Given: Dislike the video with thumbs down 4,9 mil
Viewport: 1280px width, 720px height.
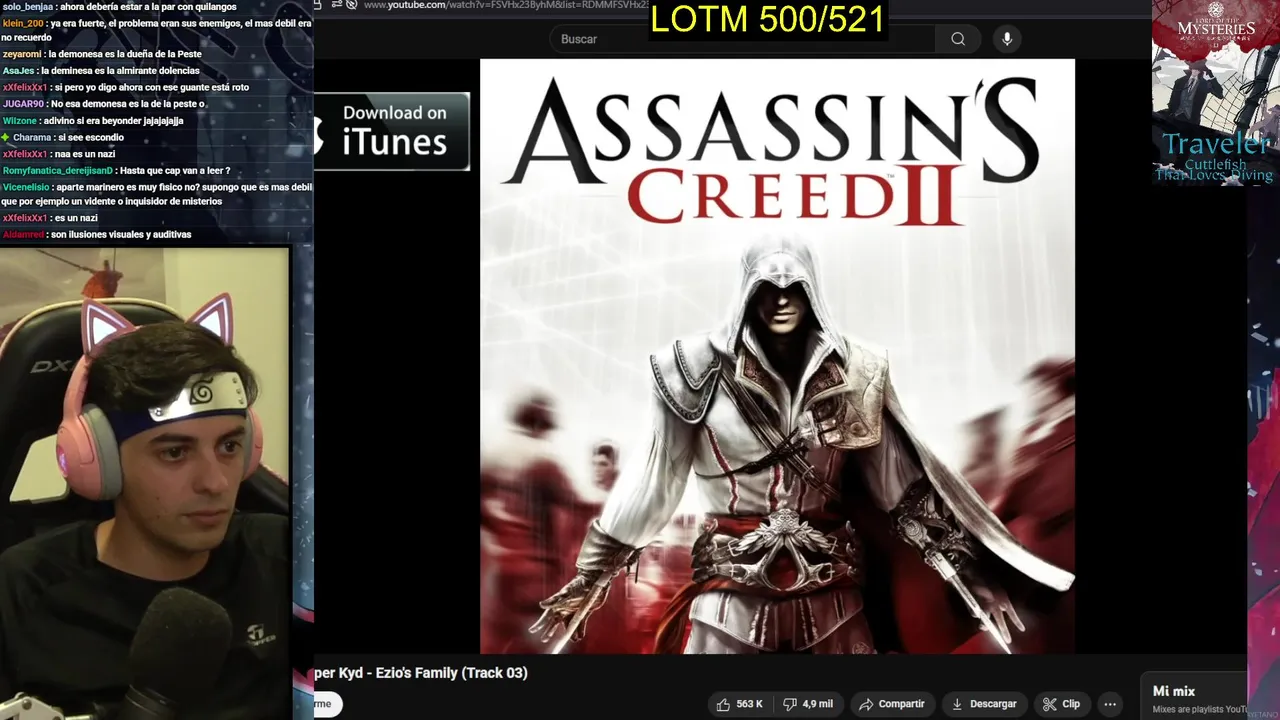Looking at the screenshot, I should (x=808, y=704).
